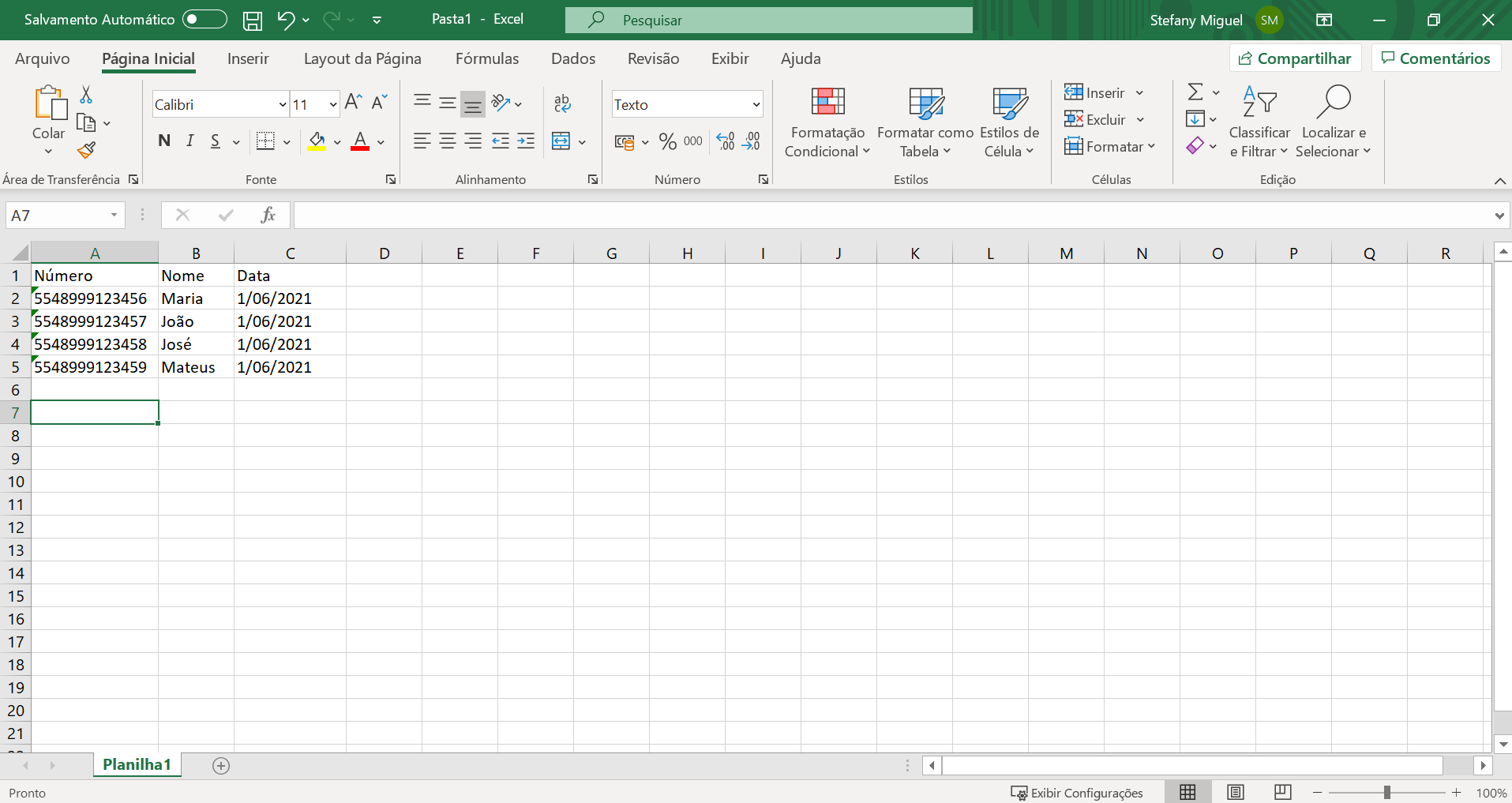Toggle the Salvamento Automático switch
This screenshot has height=803, width=1512.
204,19
